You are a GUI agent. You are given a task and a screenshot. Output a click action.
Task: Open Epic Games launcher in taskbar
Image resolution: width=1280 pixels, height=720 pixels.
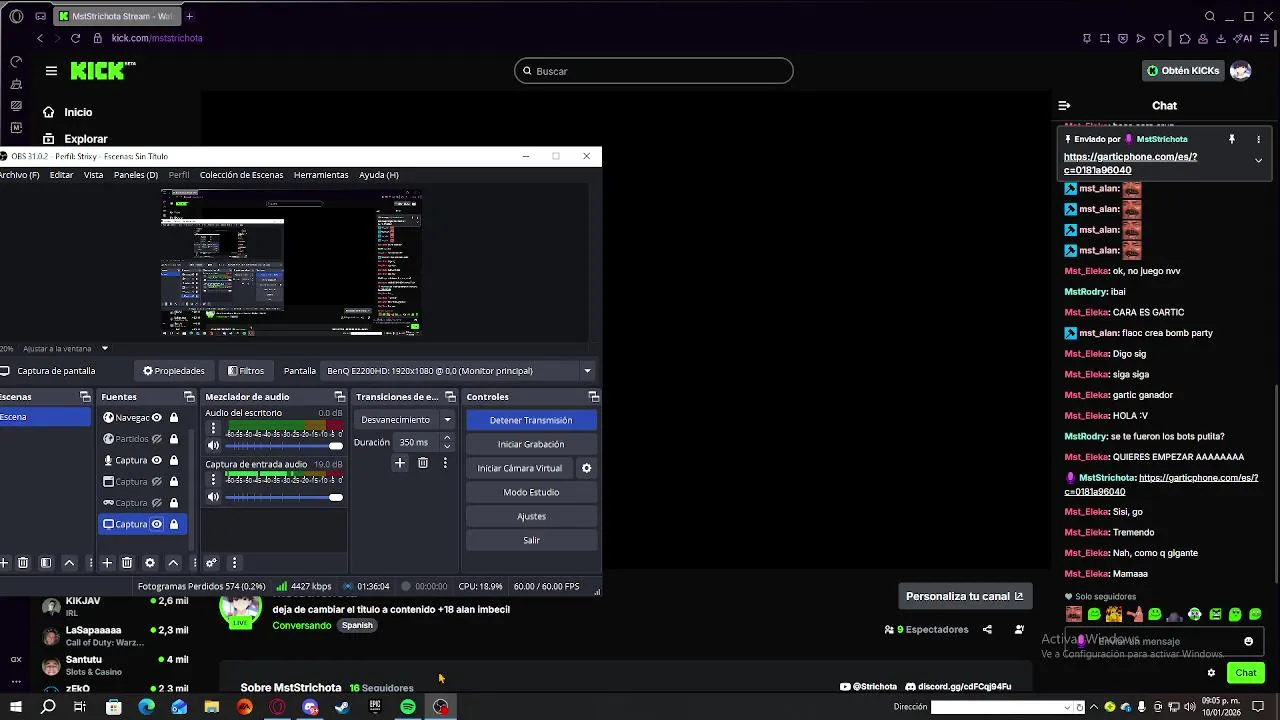[x=375, y=707]
